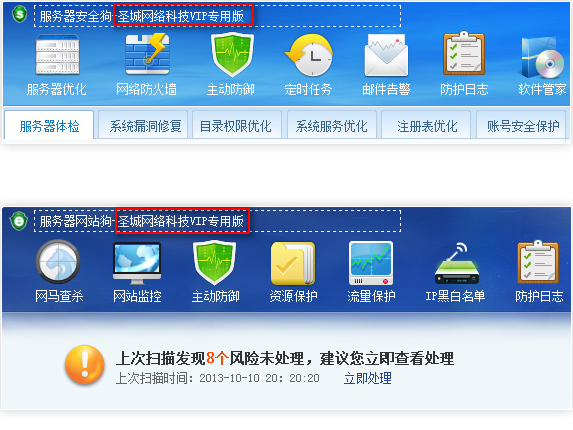Open 防护日志 clipboard in 服务器网站狗 toolbar
This screenshot has height=430, width=573.
tap(538, 262)
